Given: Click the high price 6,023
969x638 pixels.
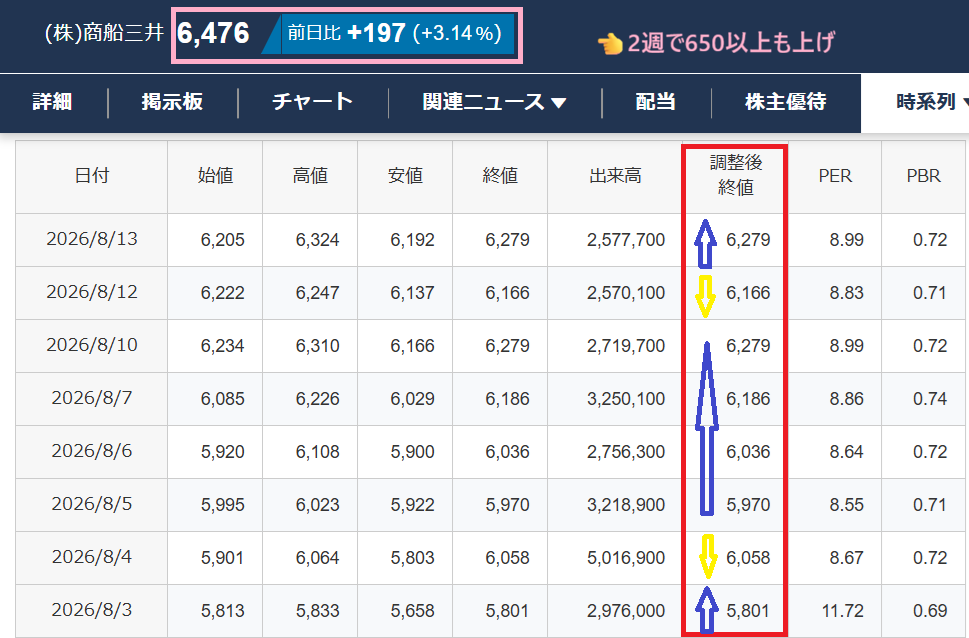Looking at the screenshot, I should click(318, 505).
